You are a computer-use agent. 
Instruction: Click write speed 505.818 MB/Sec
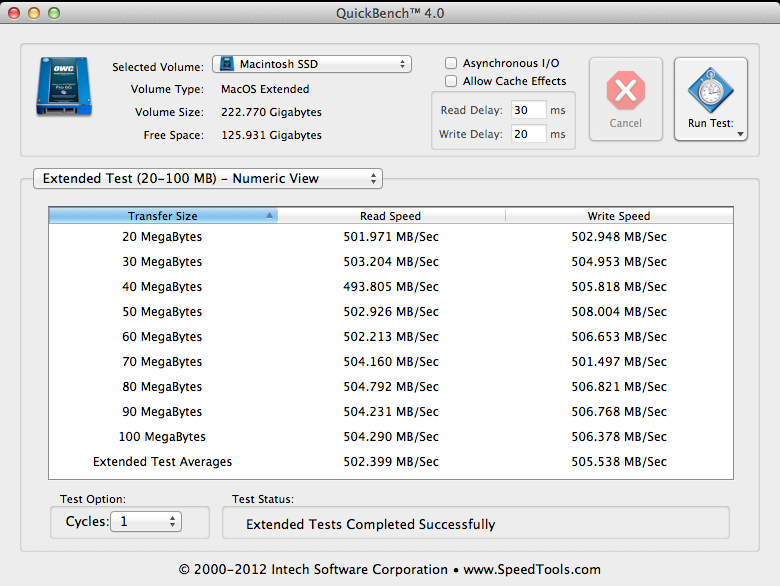click(x=619, y=287)
